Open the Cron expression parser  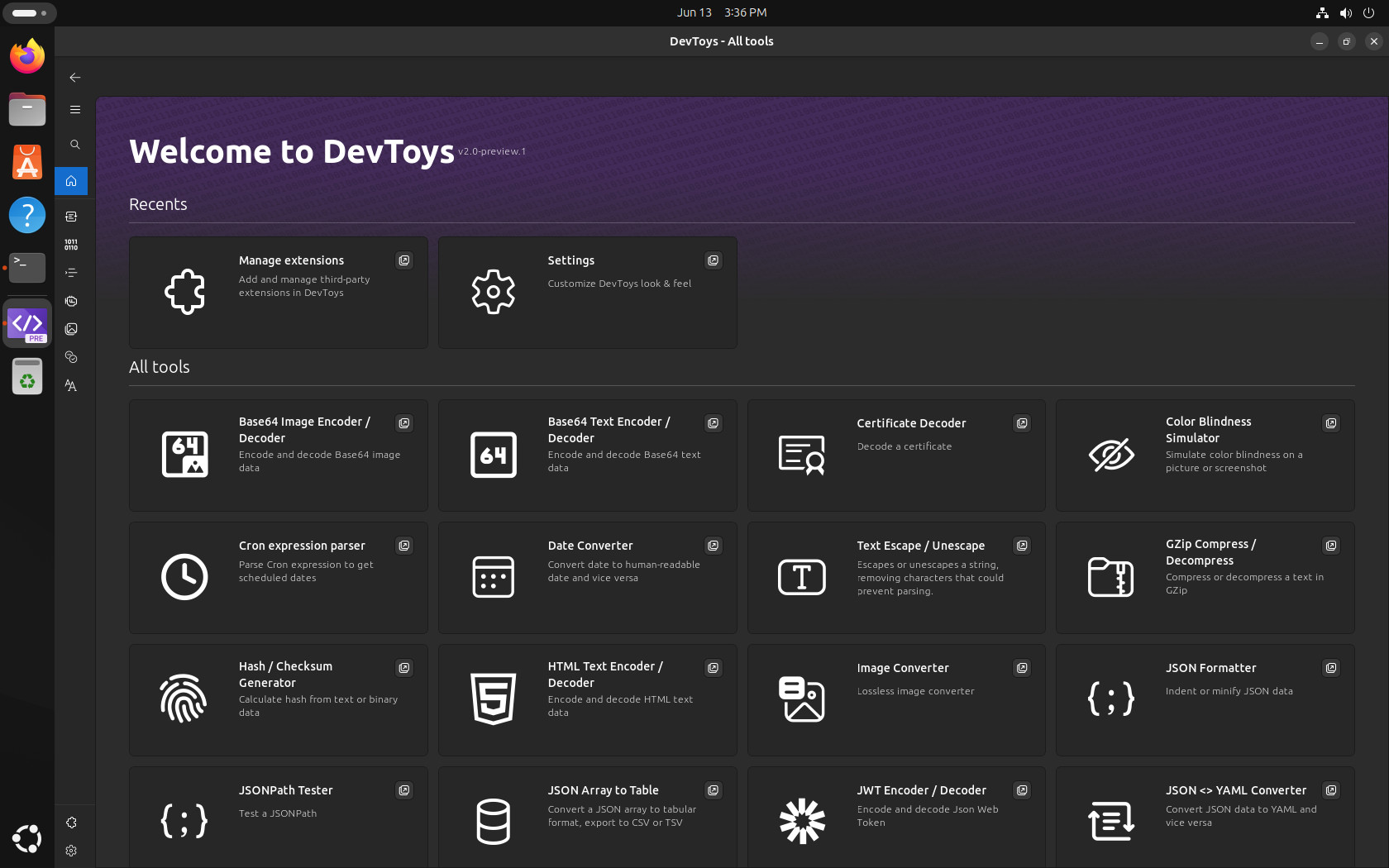coord(279,578)
